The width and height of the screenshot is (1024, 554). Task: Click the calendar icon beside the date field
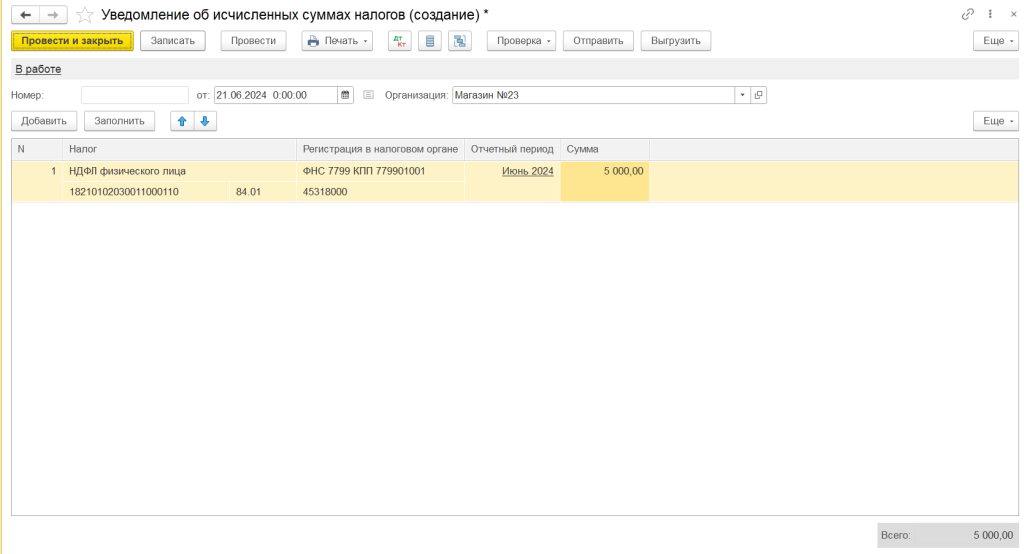346,95
